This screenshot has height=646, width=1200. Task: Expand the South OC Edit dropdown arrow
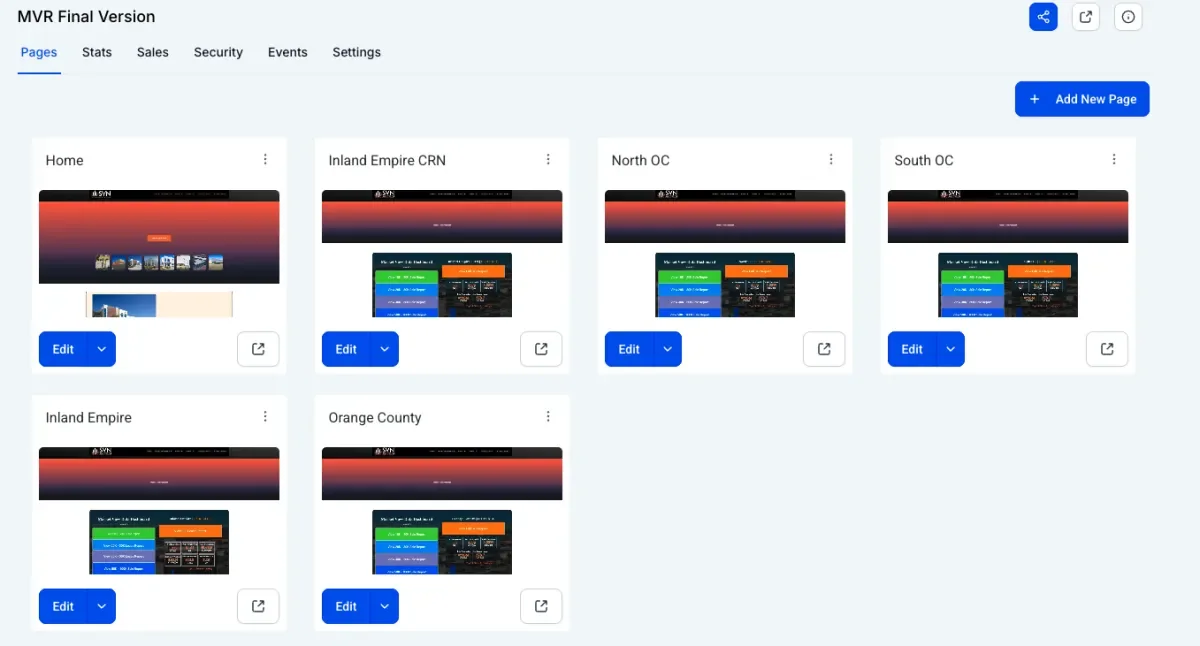click(x=950, y=349)
